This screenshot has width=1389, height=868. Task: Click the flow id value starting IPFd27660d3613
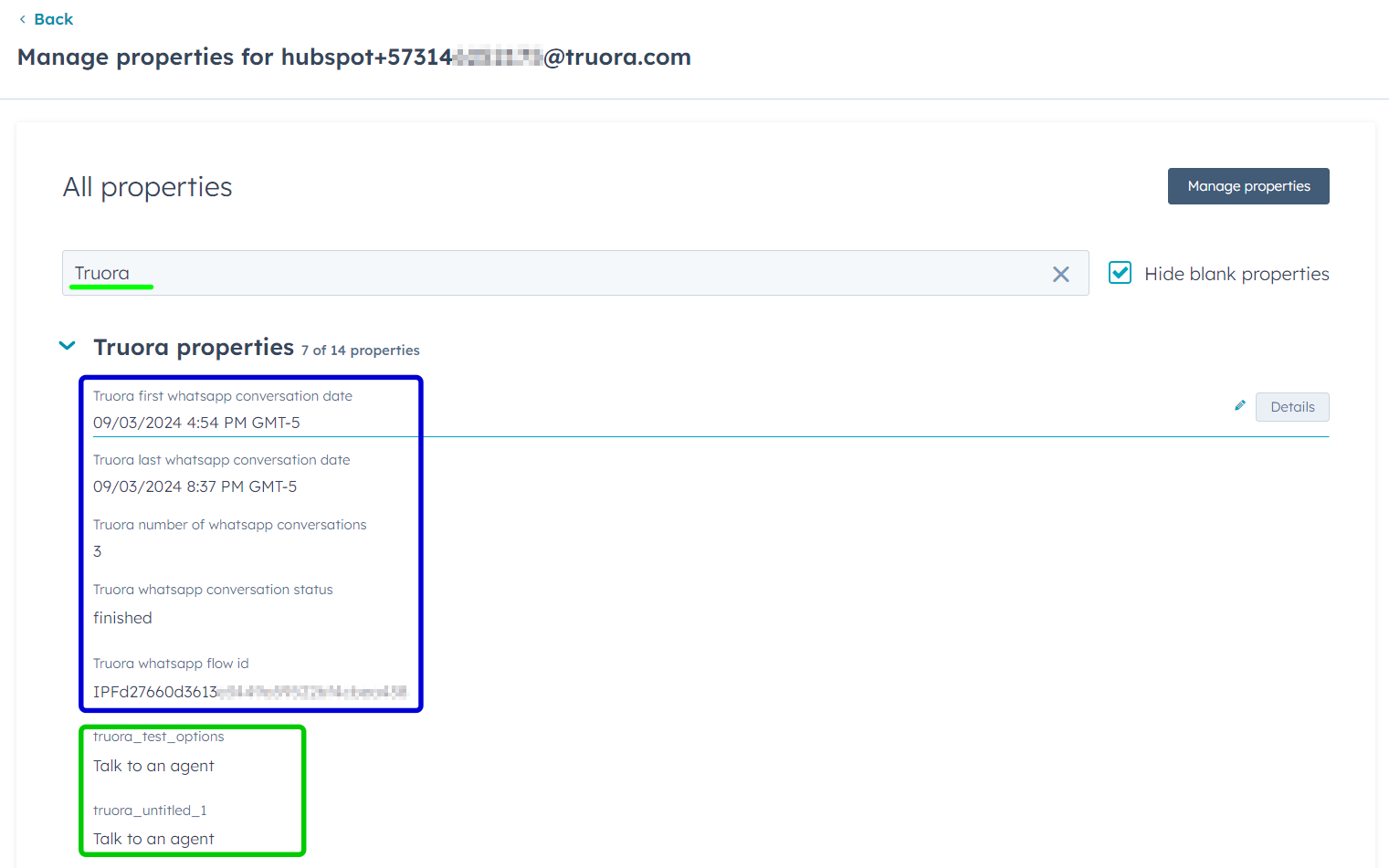click(249, 692)
